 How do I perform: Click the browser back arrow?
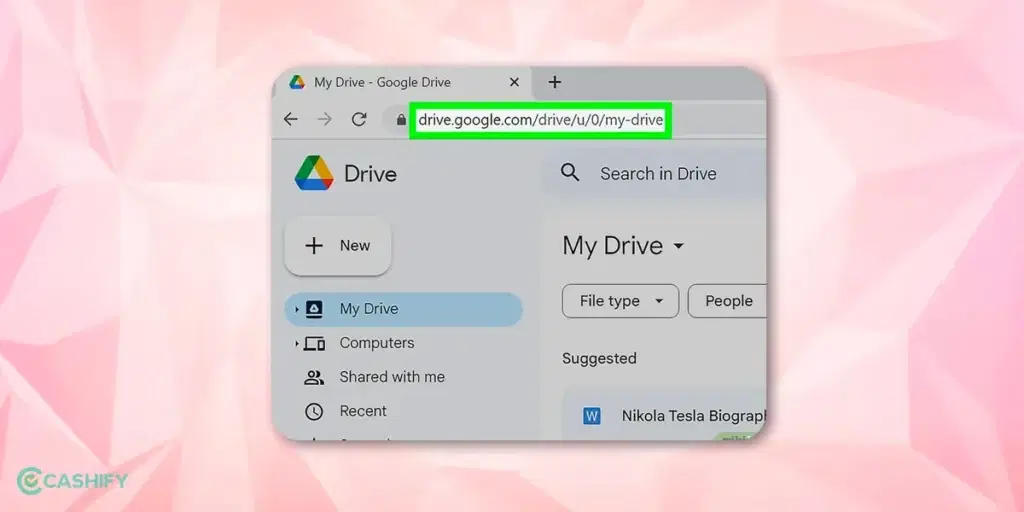[x=291, y=120]
